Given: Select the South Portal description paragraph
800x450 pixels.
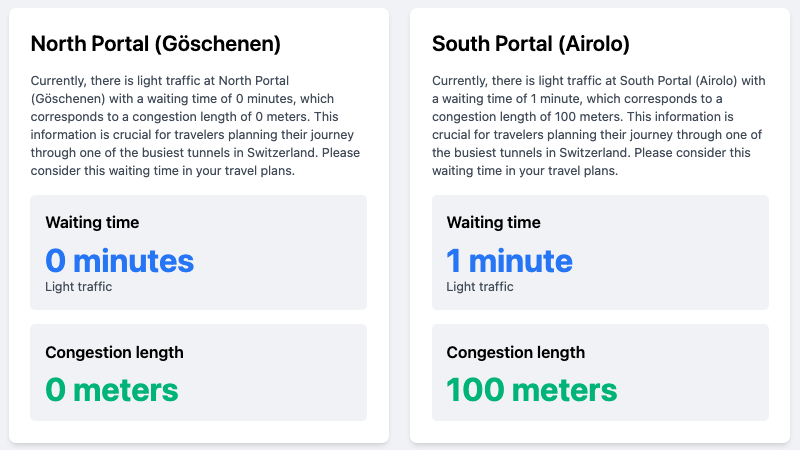Looking at the screenshot, I should pyautogui.click(x=600, y=126).
